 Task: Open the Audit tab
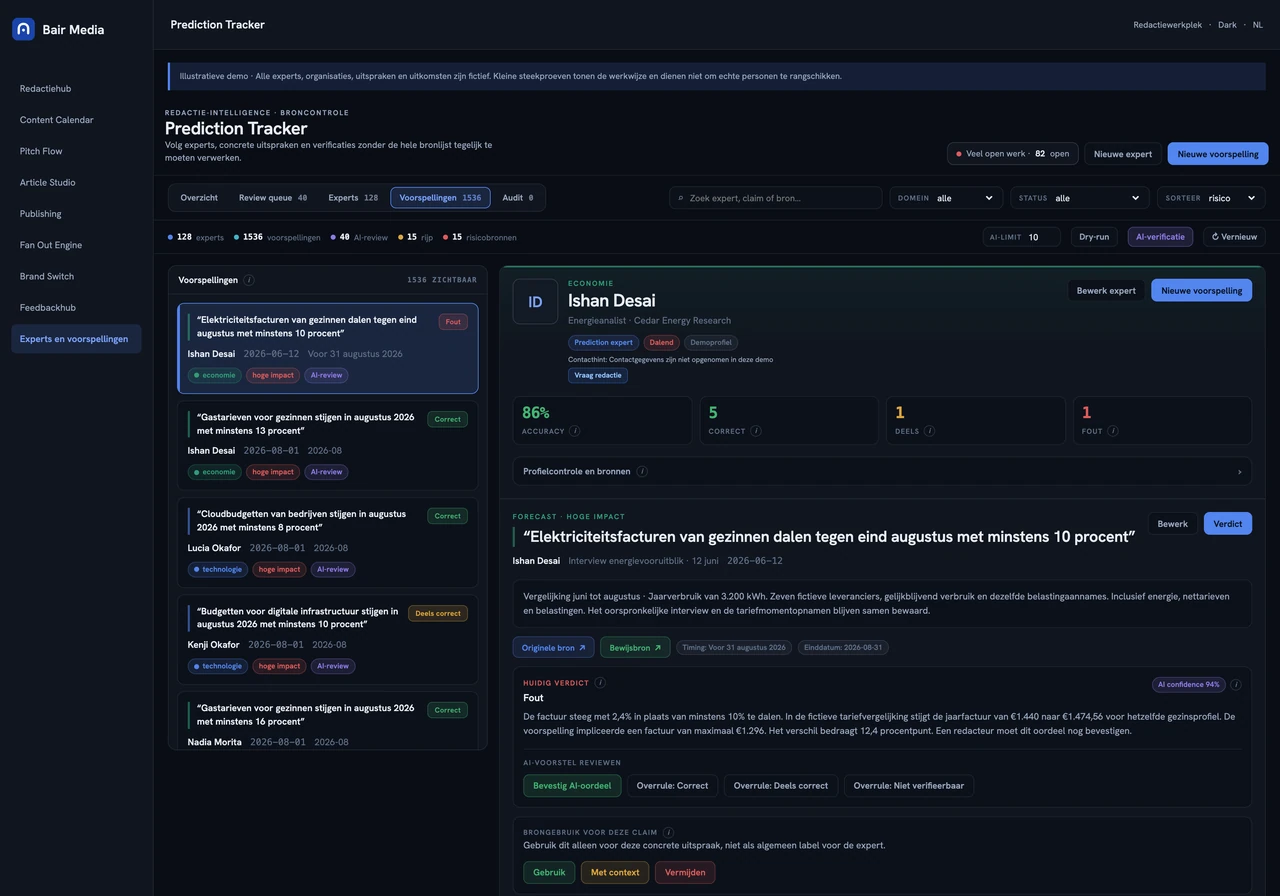[x=518, y=198]
